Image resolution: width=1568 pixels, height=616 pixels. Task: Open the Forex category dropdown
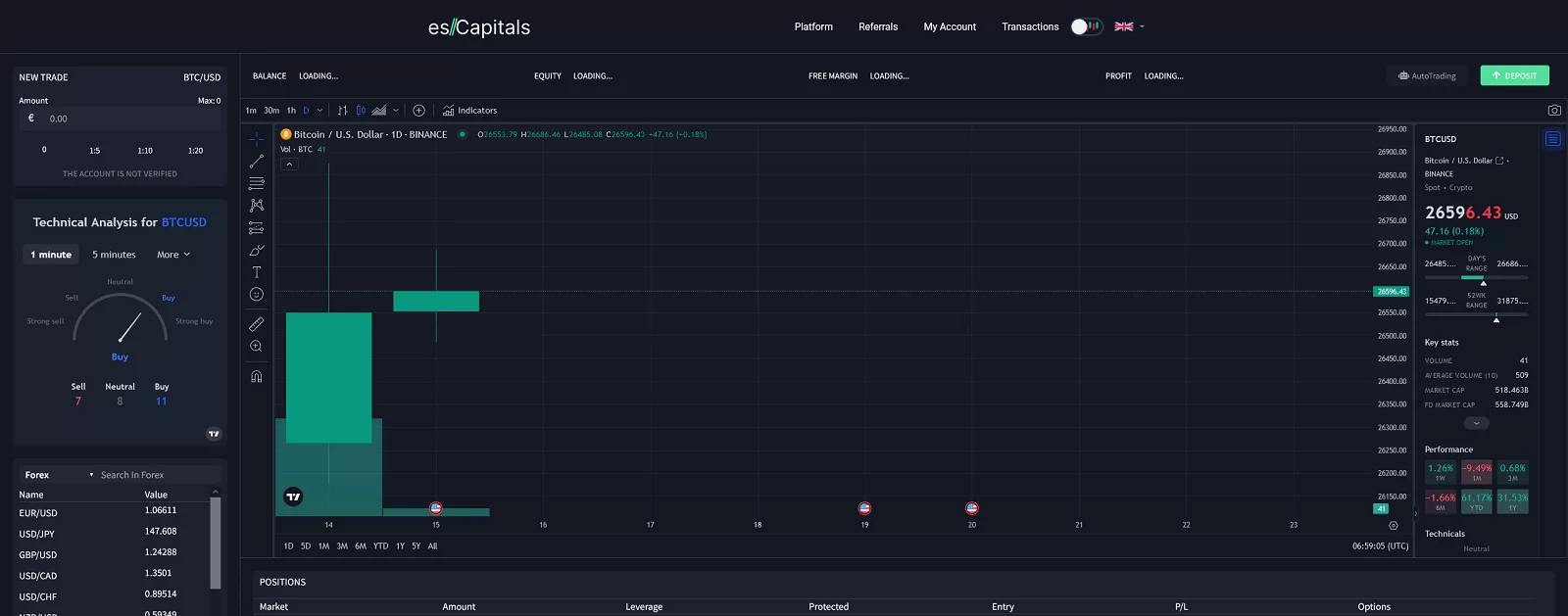pyautogui.click(x=59, y=475)
